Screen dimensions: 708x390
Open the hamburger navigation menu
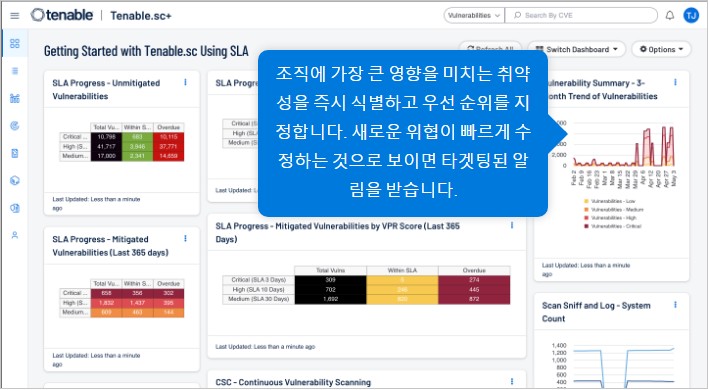coord(14,16)
